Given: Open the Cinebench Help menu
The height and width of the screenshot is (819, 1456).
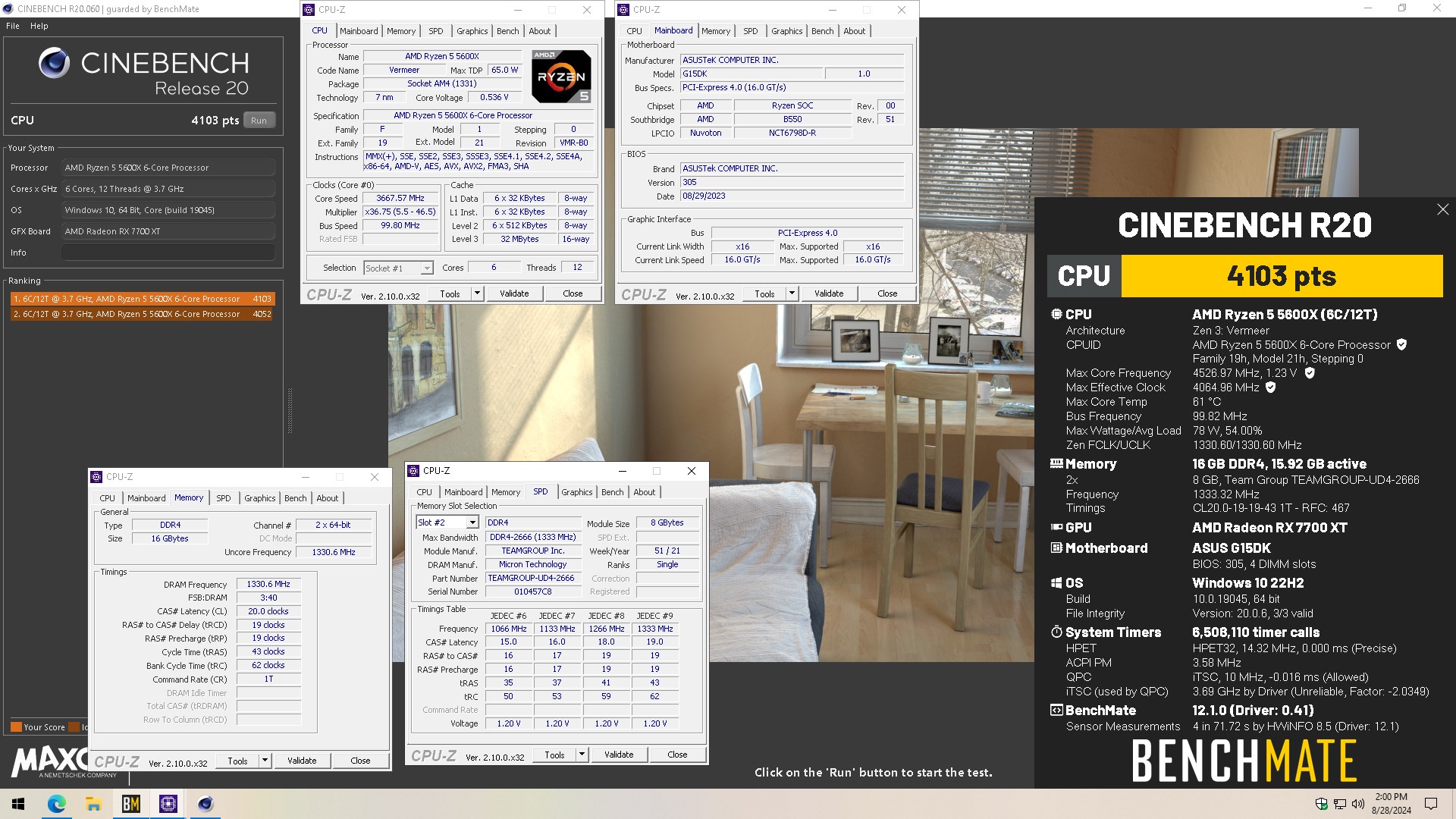Looking at the screenshot, I should (x=39, y=26).
